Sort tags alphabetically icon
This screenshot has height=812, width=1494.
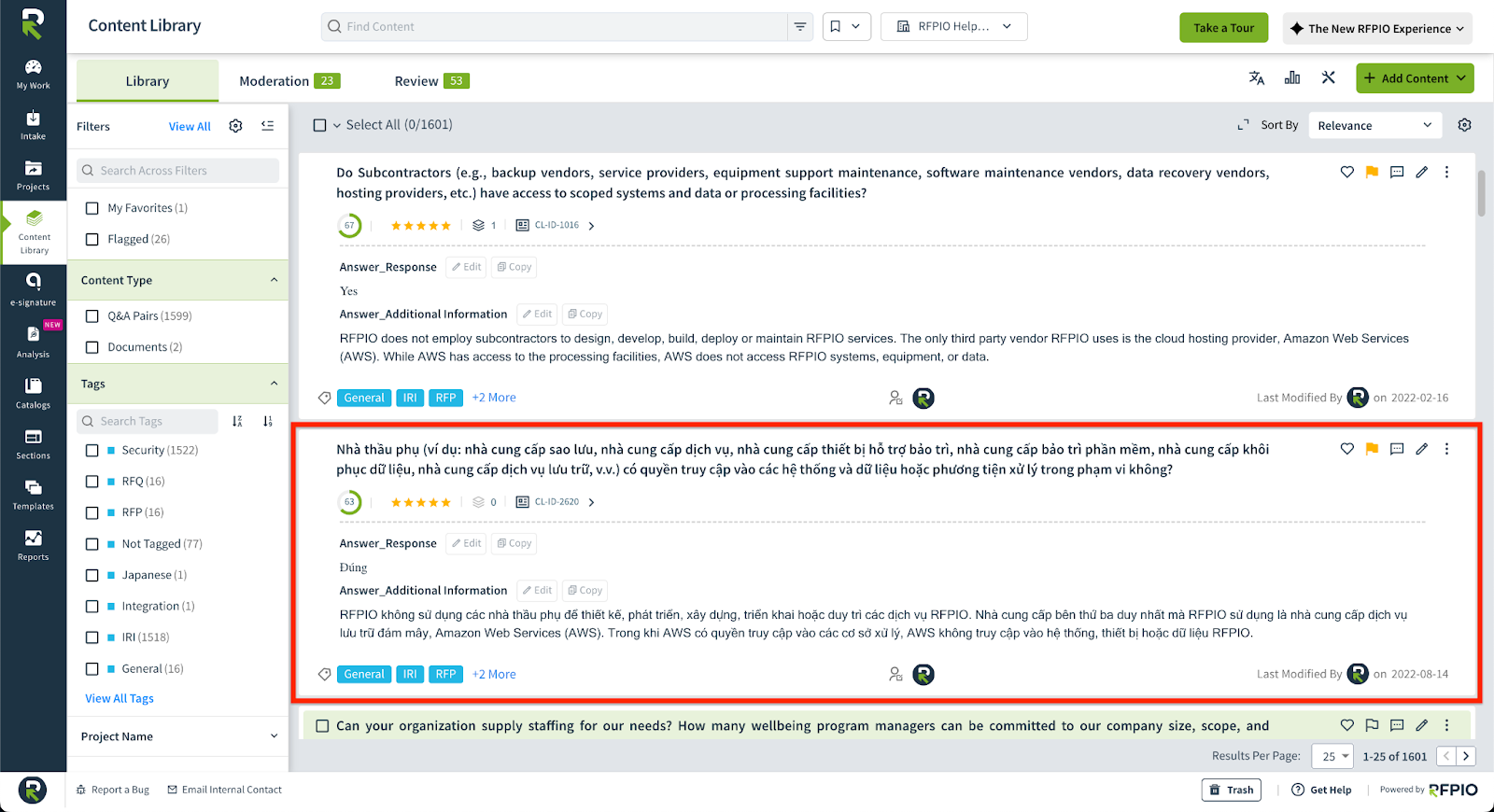point(237,422)
